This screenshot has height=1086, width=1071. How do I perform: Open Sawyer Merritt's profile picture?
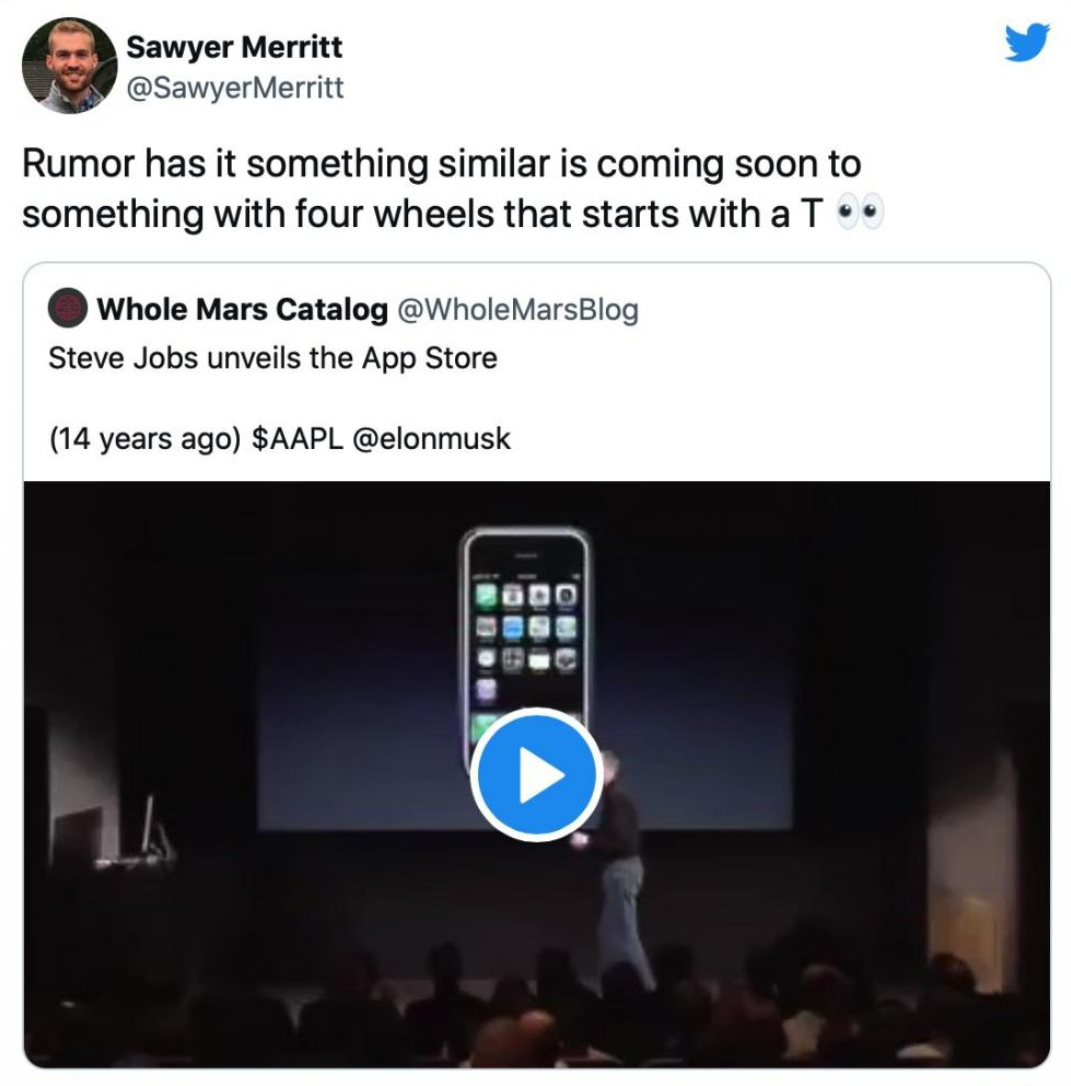coord(69,66)
